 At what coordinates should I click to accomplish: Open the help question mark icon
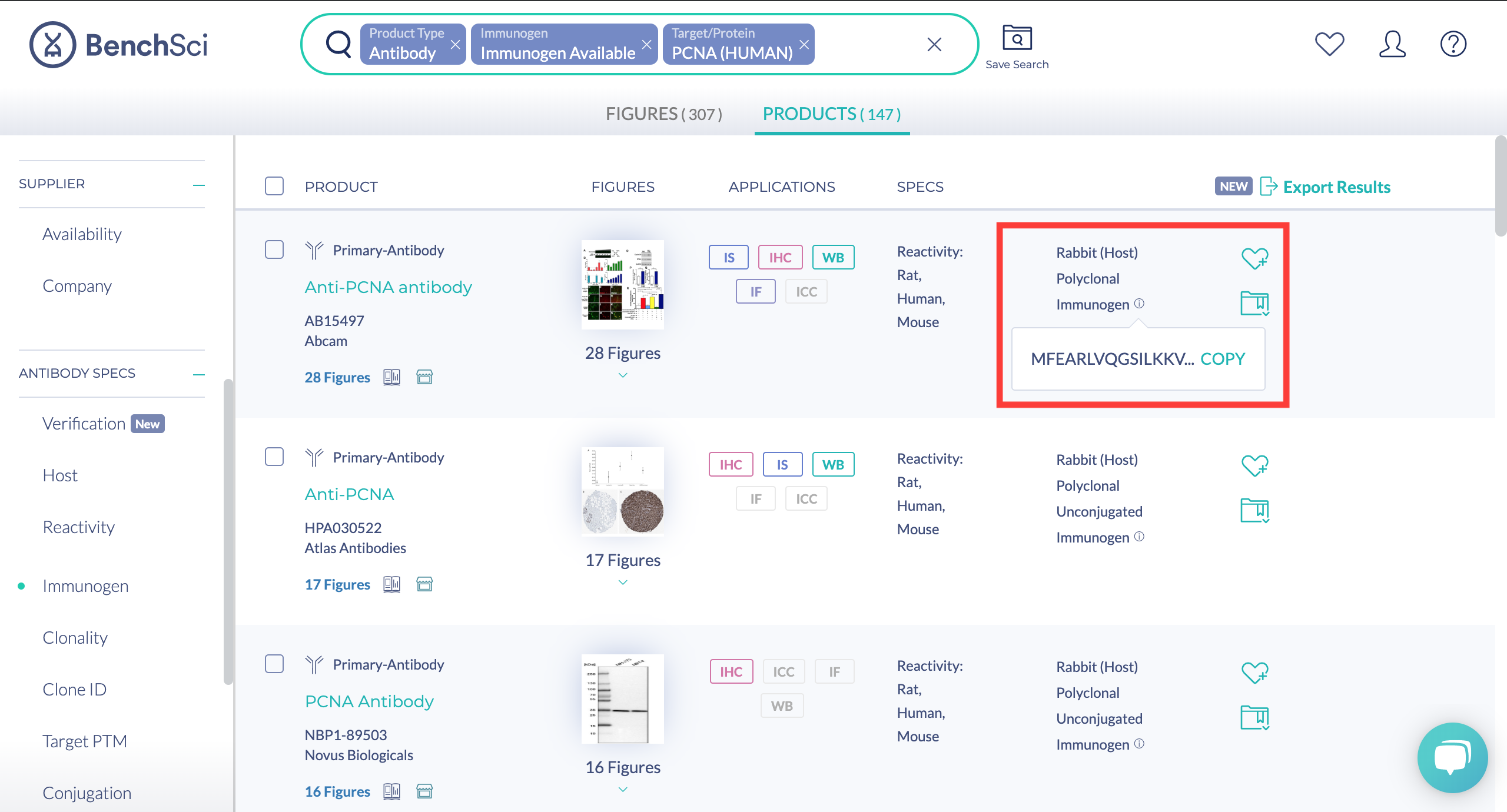1453,44
